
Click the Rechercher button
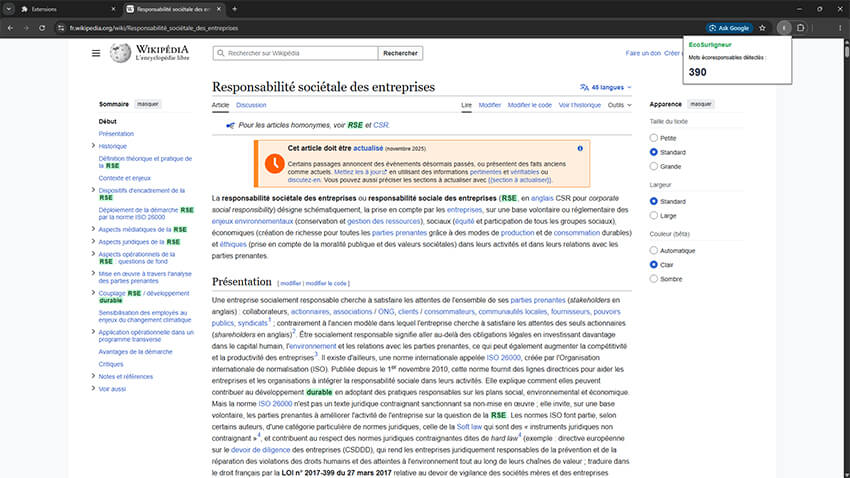(x=400, y=53)
